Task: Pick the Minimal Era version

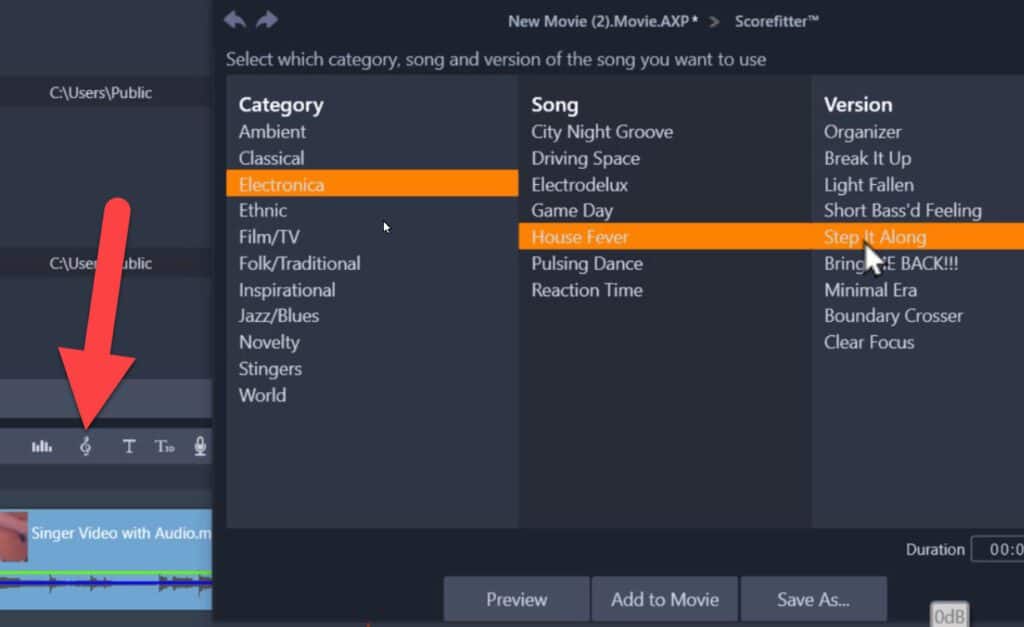Action: 870,289
